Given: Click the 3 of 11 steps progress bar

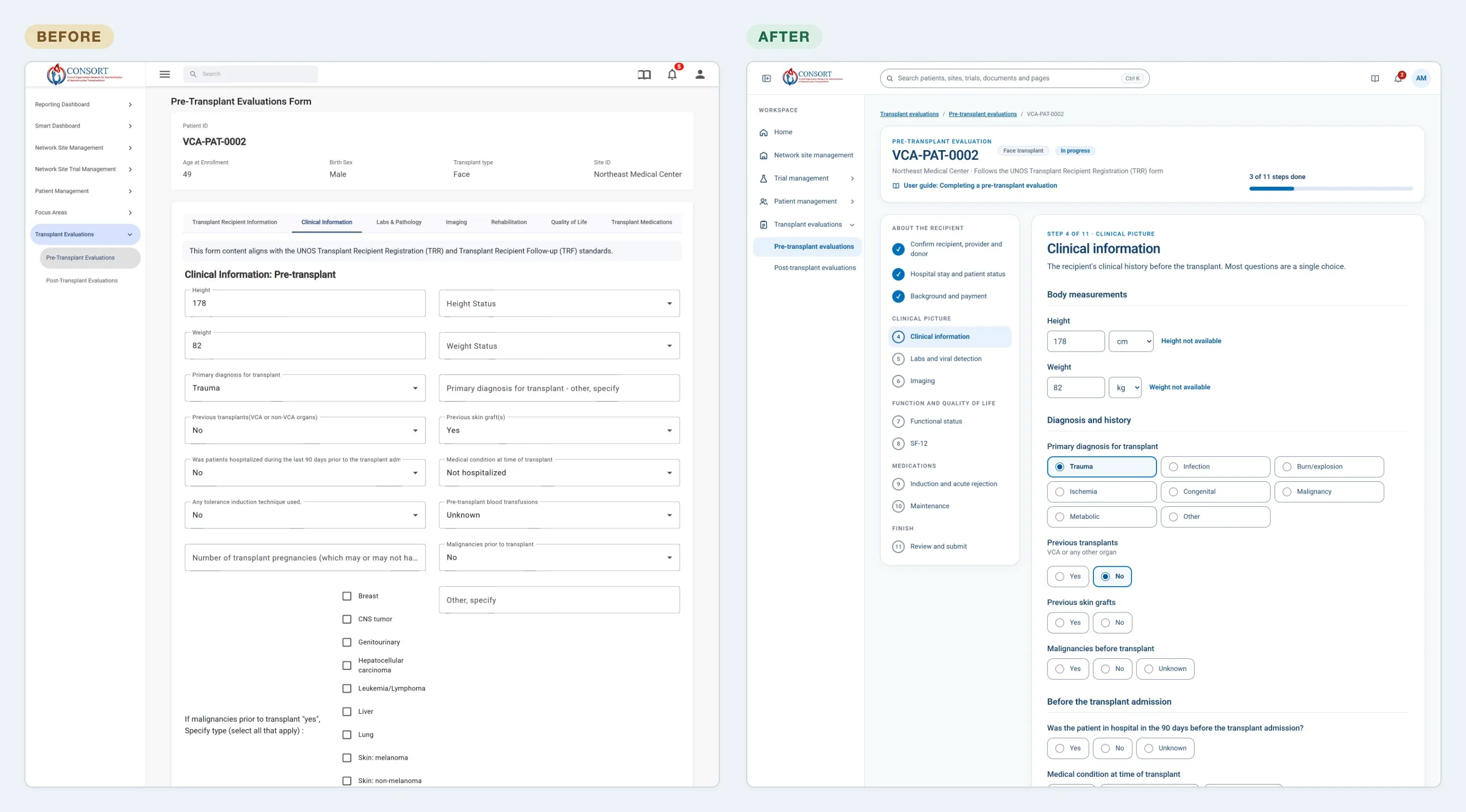Looking at the screenshot, I should (x=1331, y=189).
